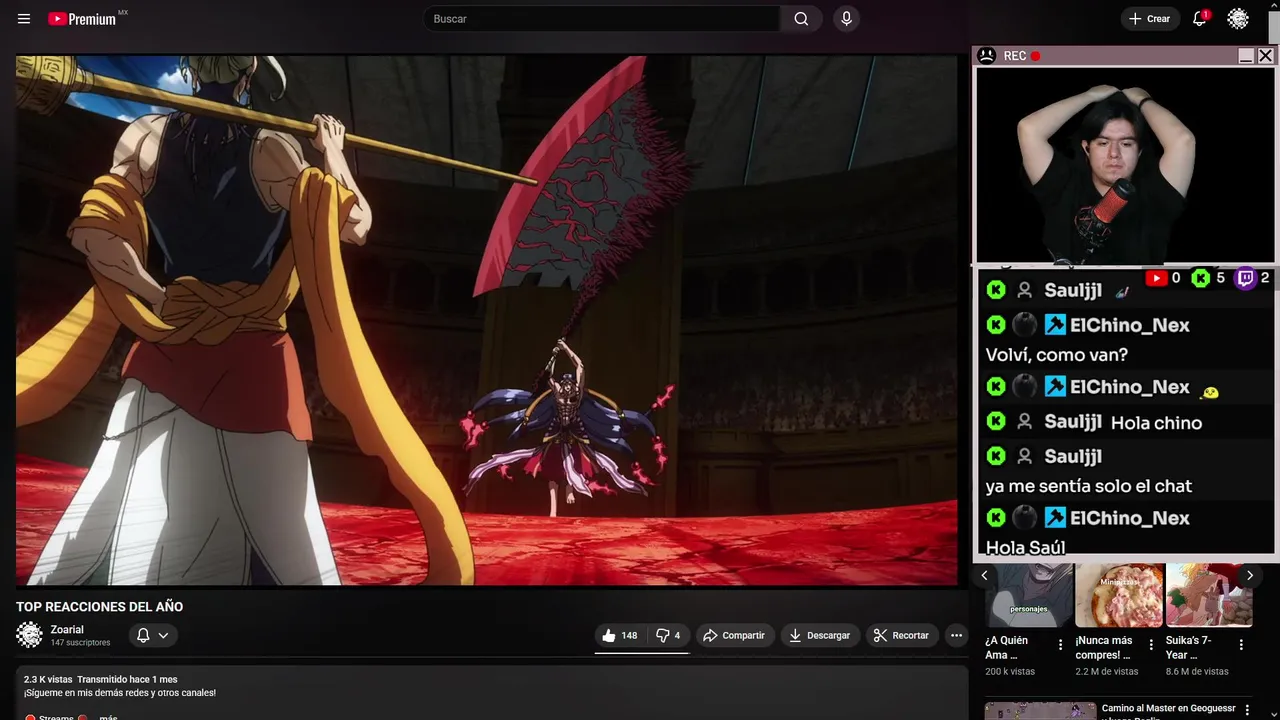Click the Recortar clip button
Image resolution: width=1280 pixels, height=720 pixels.
pos(901,635)
